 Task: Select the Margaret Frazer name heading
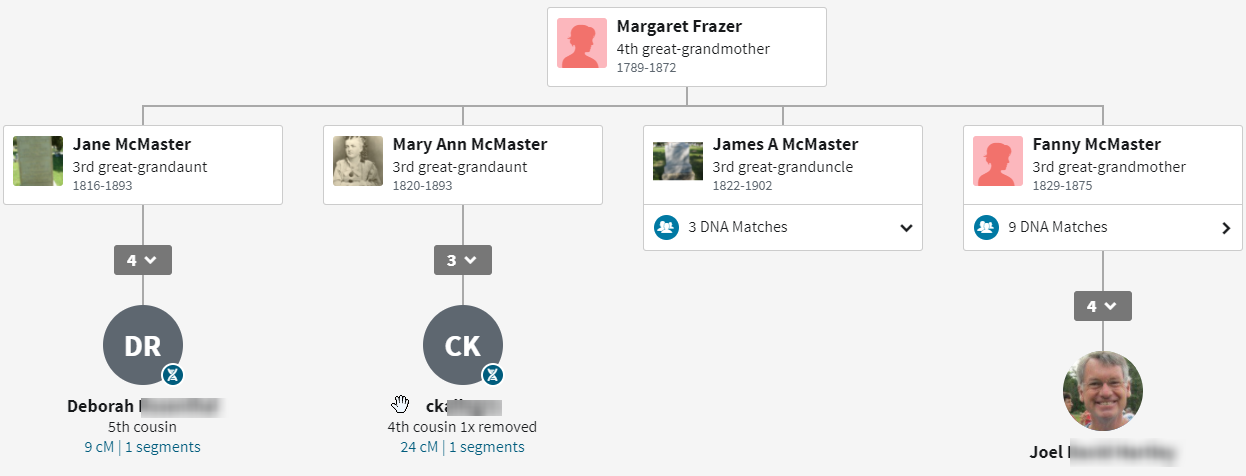pos(679,27)
